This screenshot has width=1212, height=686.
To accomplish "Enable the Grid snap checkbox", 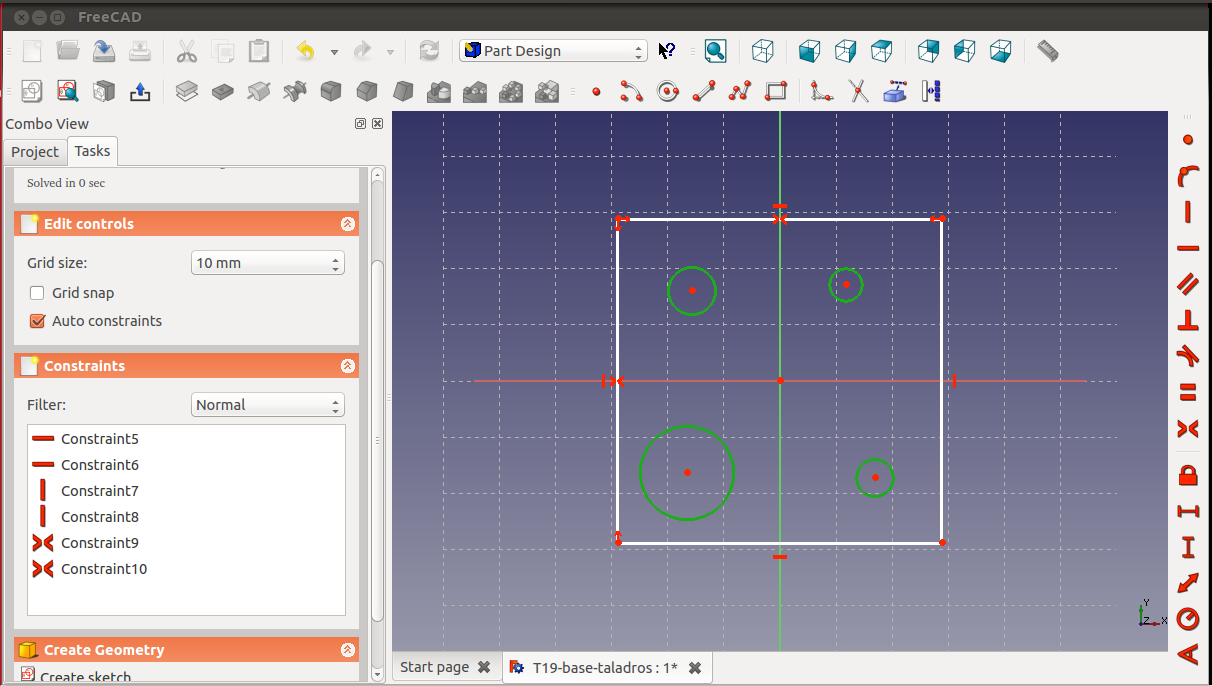I will coord(38,293).
